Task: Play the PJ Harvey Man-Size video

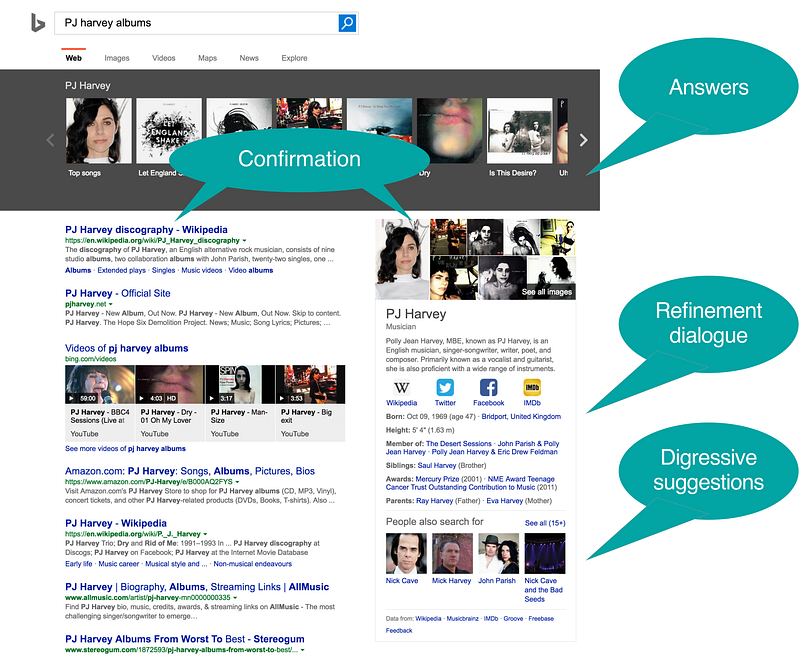Action: pos(240,385)
